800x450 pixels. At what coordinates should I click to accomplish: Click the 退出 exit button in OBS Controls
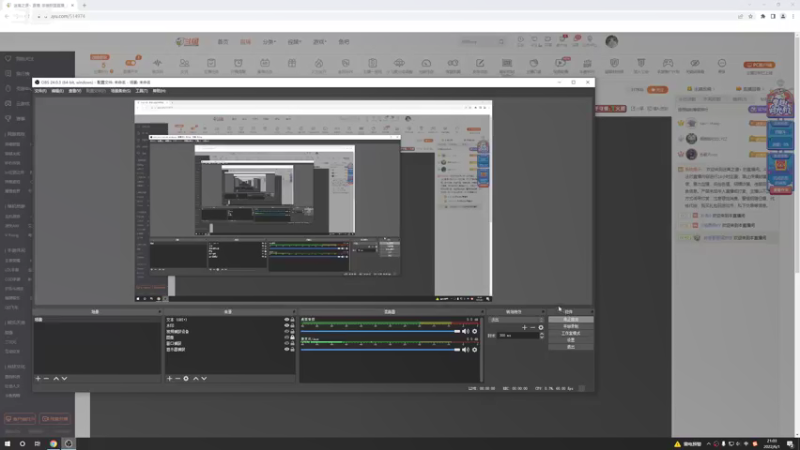[571, 347]
